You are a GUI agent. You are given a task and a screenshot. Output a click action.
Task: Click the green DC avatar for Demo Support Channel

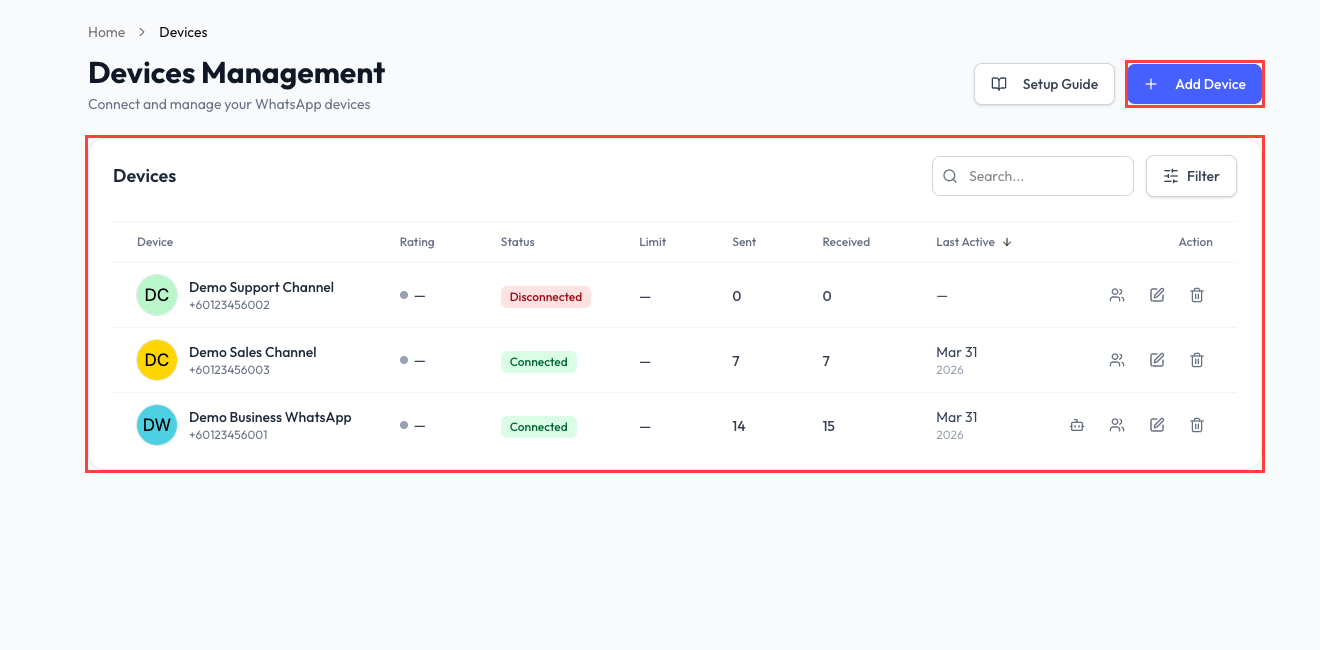(157, 295)
